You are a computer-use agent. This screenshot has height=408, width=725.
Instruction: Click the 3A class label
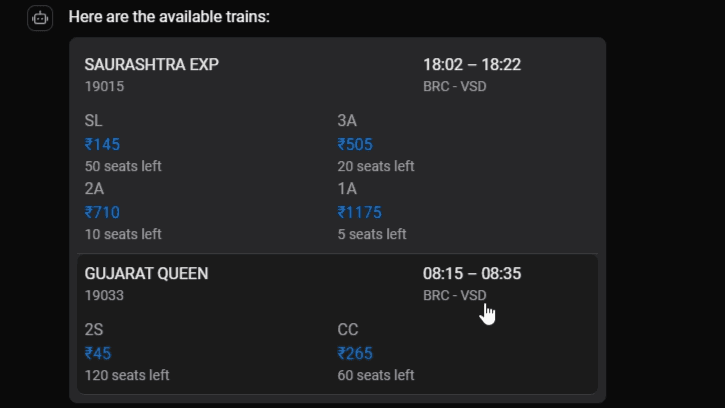tap(347, 121)
